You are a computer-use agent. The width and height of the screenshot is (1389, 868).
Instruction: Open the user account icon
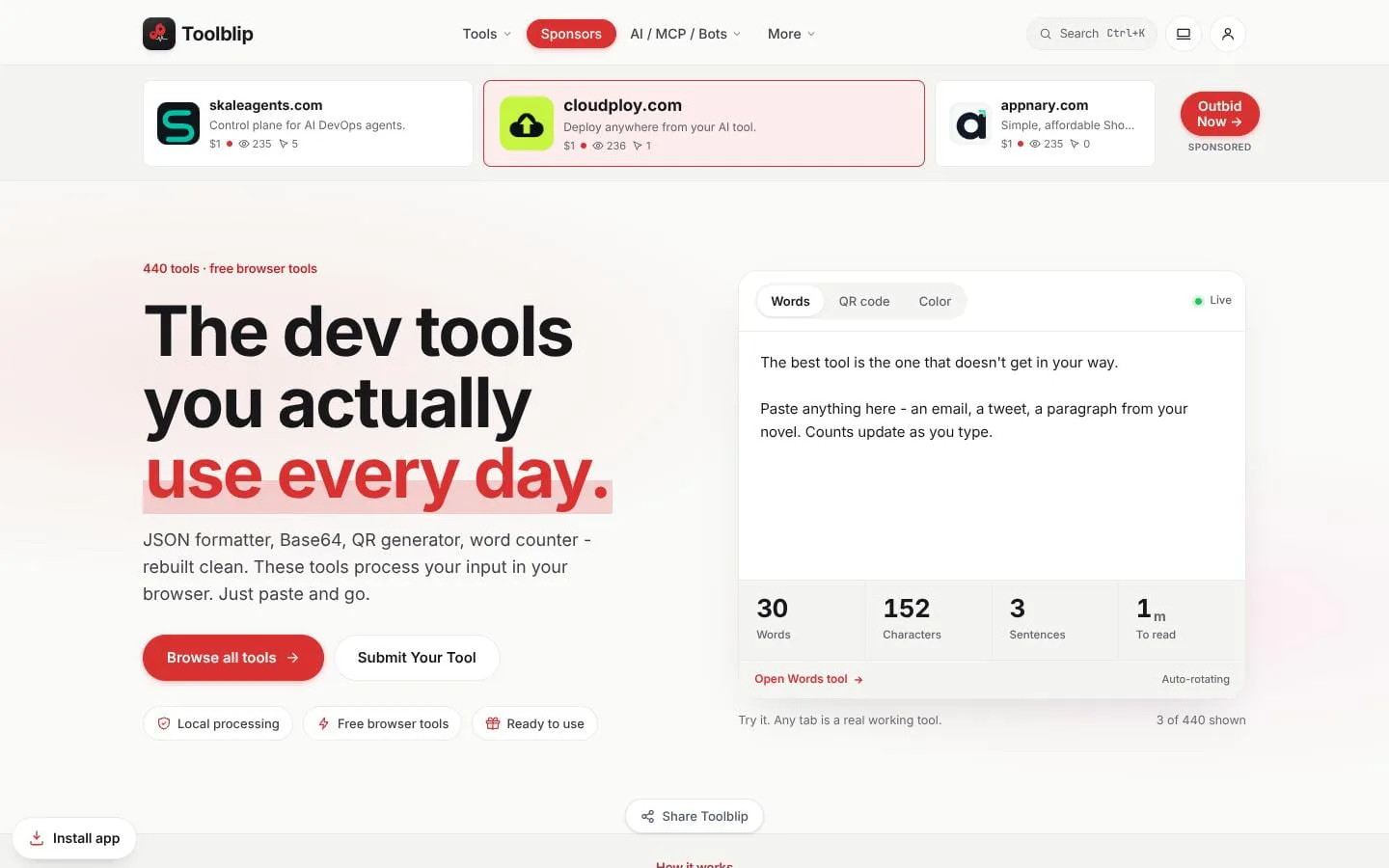(1228, 34)
